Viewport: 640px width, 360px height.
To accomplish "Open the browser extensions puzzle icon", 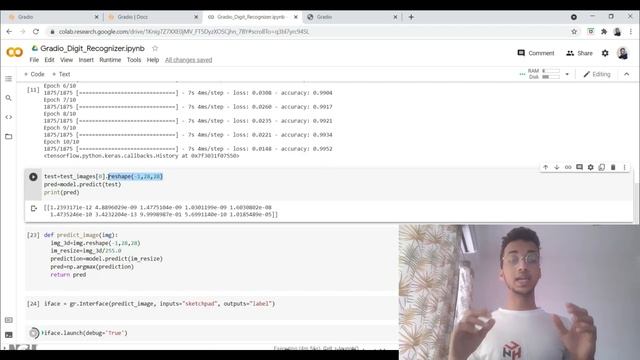I will (x=604, y=31).
